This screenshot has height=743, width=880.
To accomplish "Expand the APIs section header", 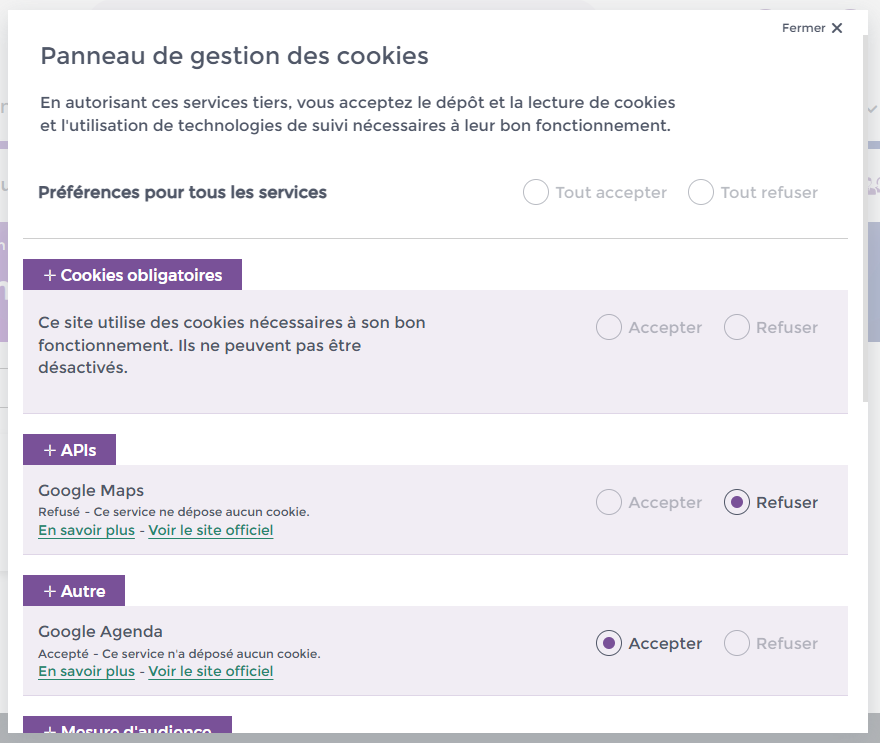I will [70, 450].
